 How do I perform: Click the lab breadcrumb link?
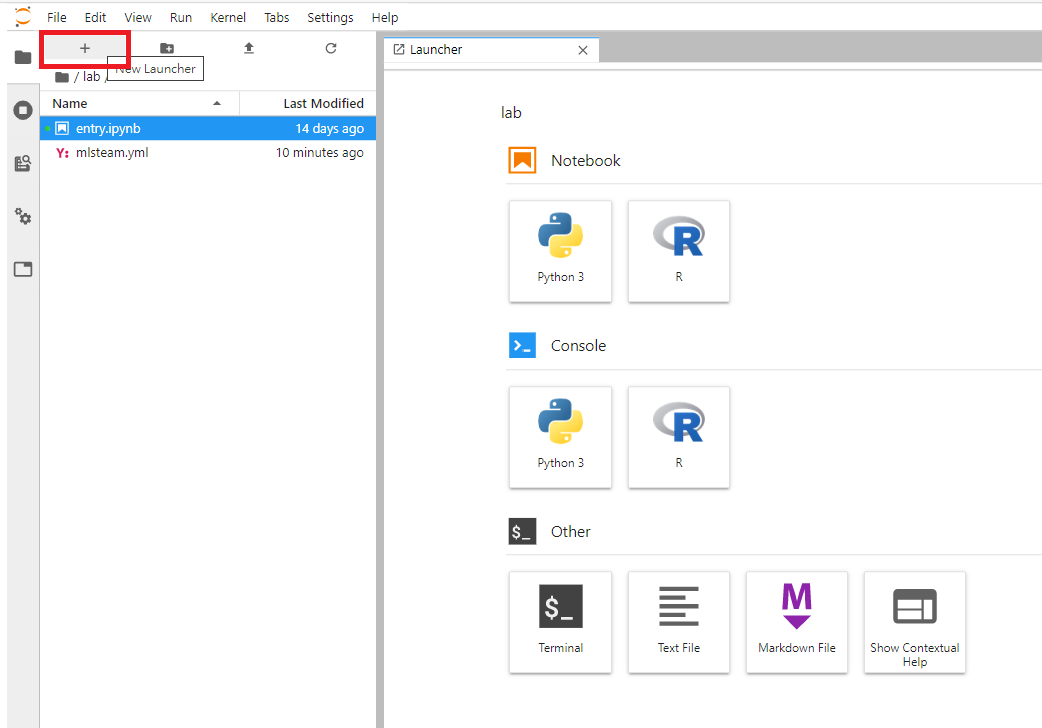coord(91,77)
